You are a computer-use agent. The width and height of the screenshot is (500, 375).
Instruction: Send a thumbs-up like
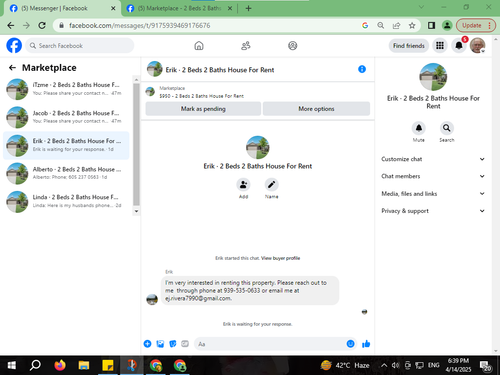(x=366, y=344)
